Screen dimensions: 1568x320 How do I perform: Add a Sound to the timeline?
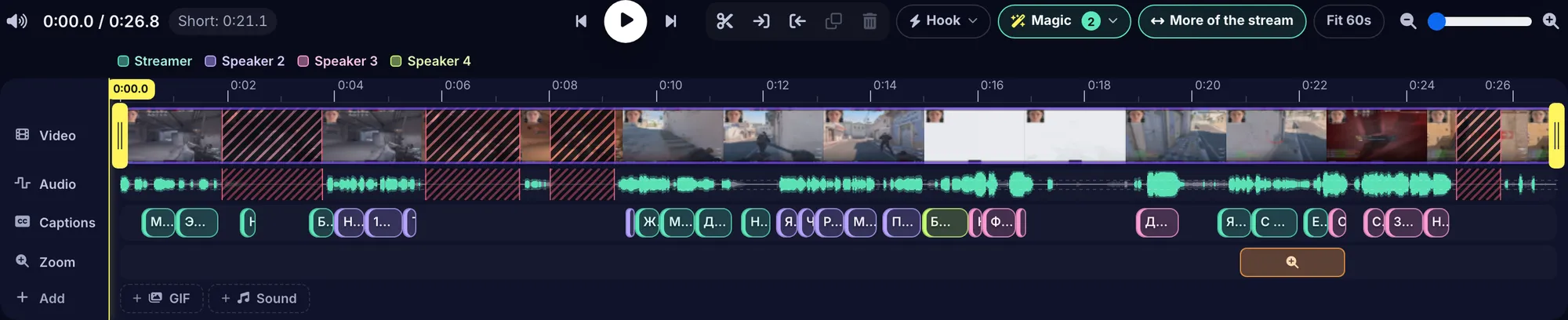[x=259, y=298]
